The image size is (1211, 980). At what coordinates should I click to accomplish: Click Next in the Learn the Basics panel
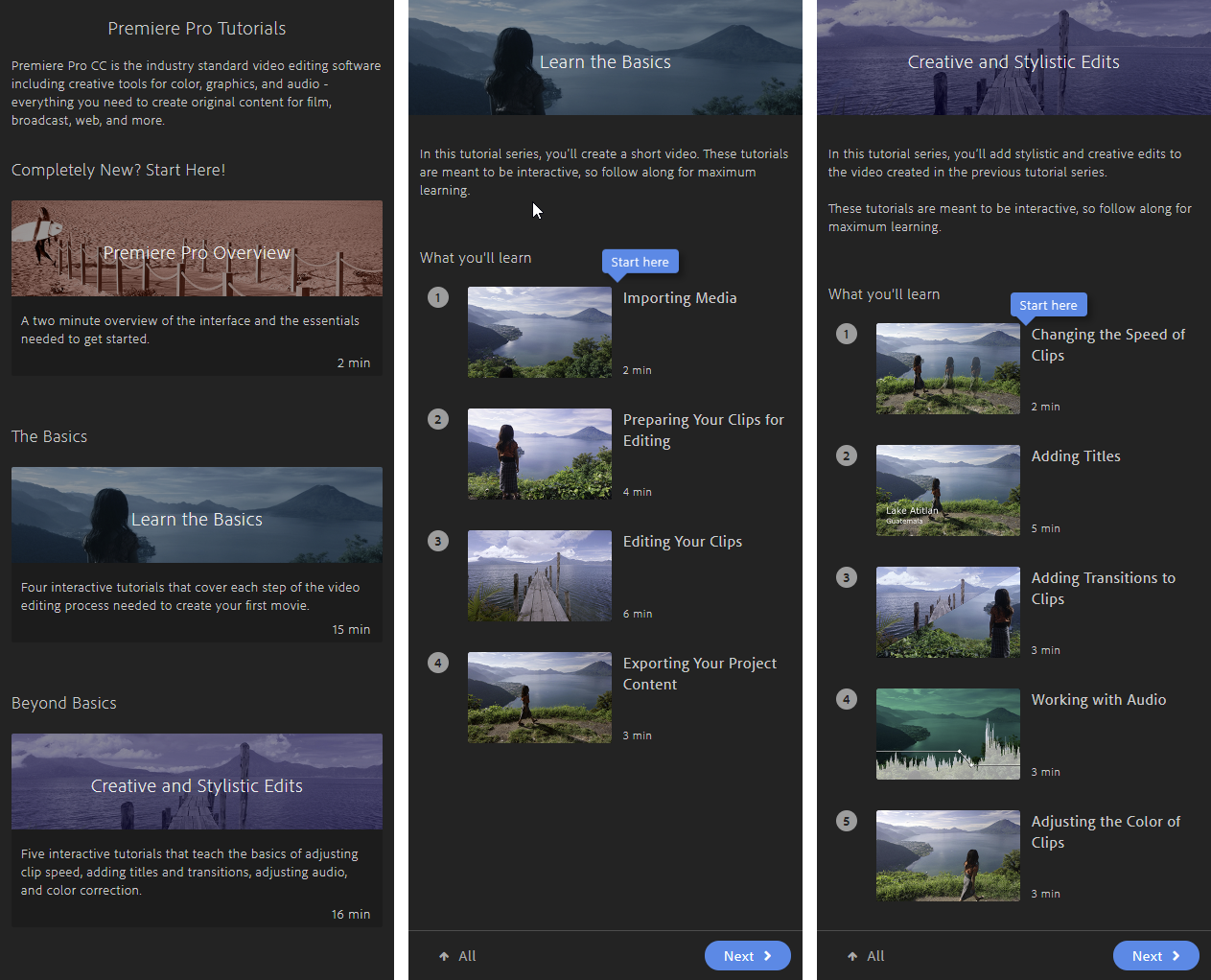pos(748,956)
